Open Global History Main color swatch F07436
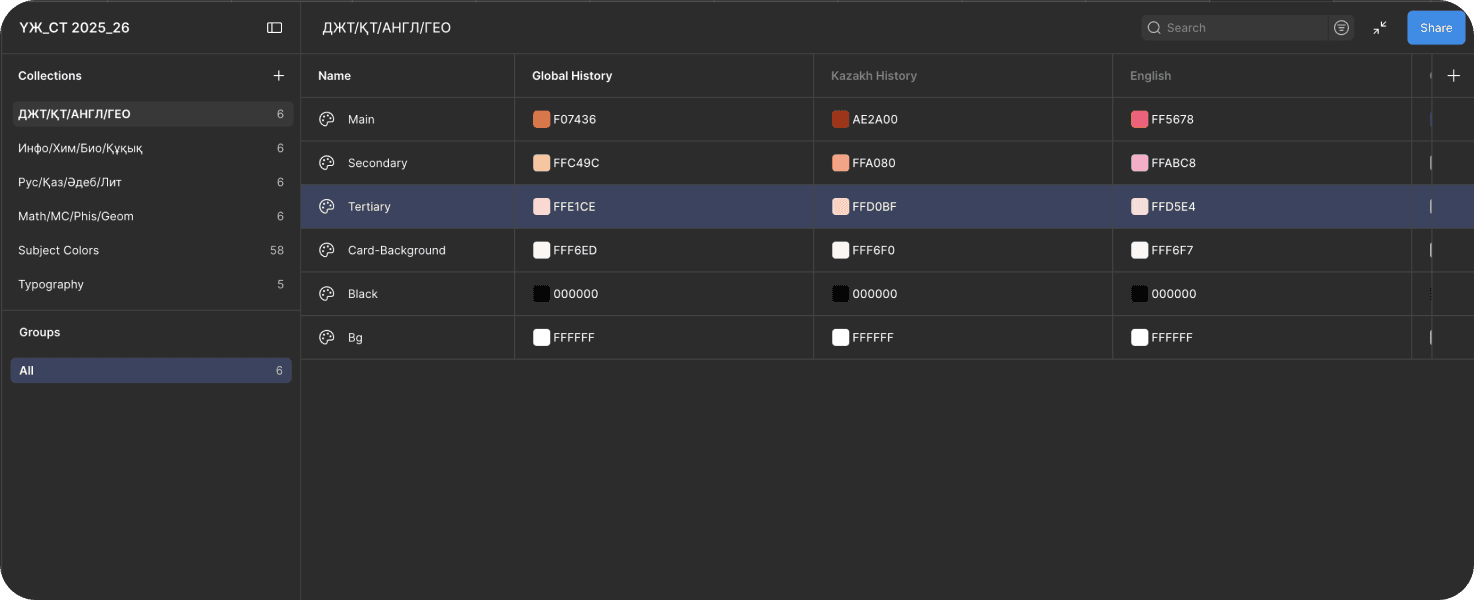Image resolution: width=1474 pixels, height=600 pixels. click(x=541, y=120)
